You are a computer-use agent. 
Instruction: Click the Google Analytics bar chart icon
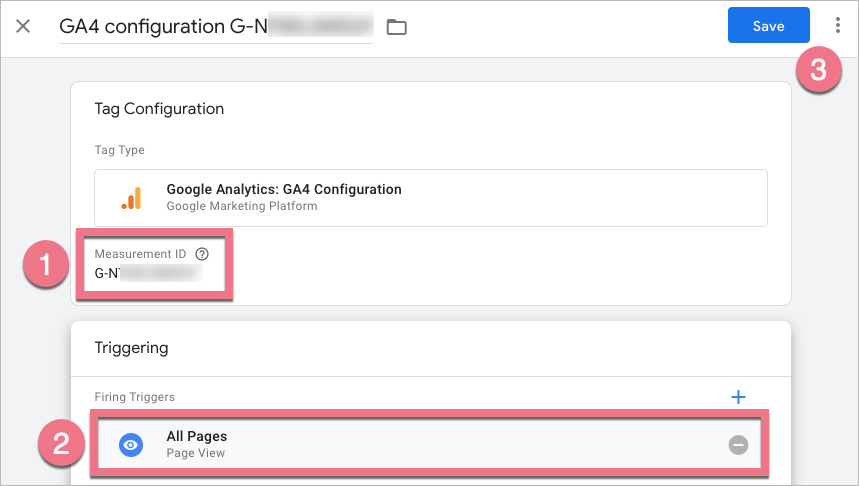(131, 198)
